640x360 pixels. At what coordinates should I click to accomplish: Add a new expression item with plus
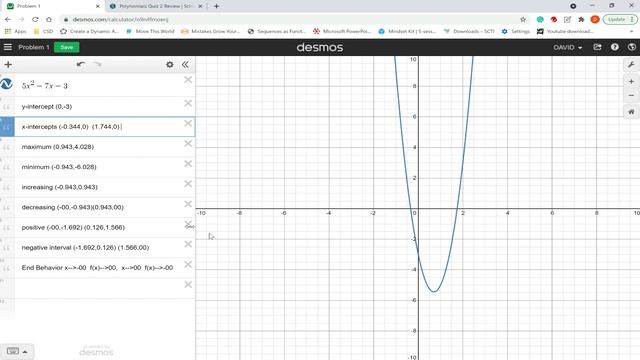tap(8, 64)
